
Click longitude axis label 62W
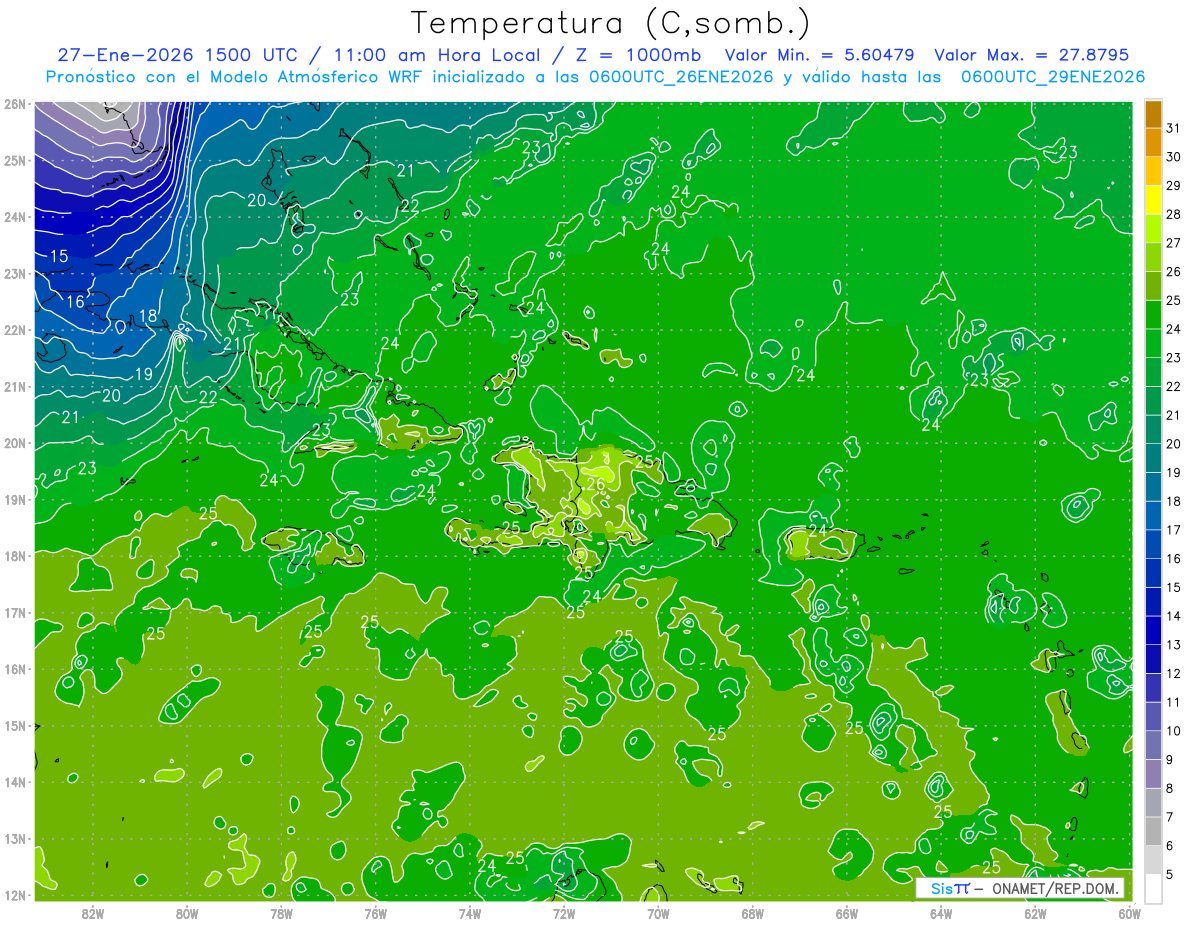pos(1034,912)
